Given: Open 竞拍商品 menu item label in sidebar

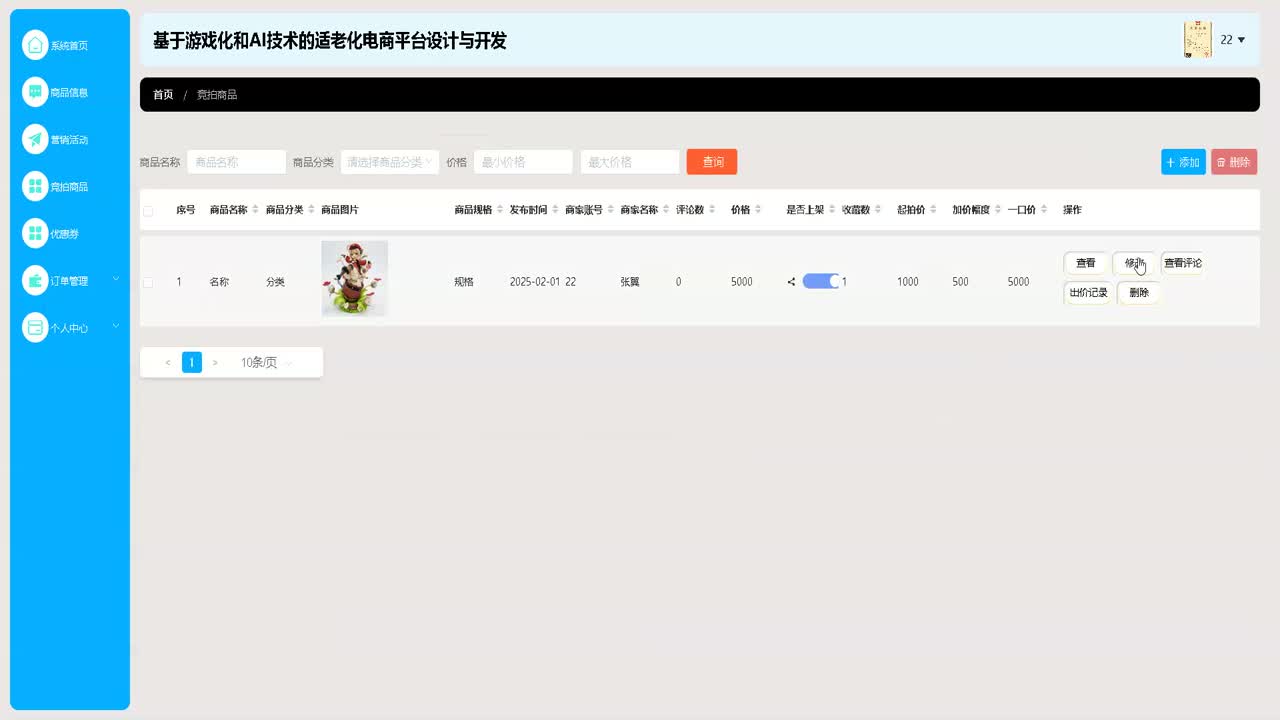Looking at the screenshot, I should pyautogui.click(x=69, y=187).
